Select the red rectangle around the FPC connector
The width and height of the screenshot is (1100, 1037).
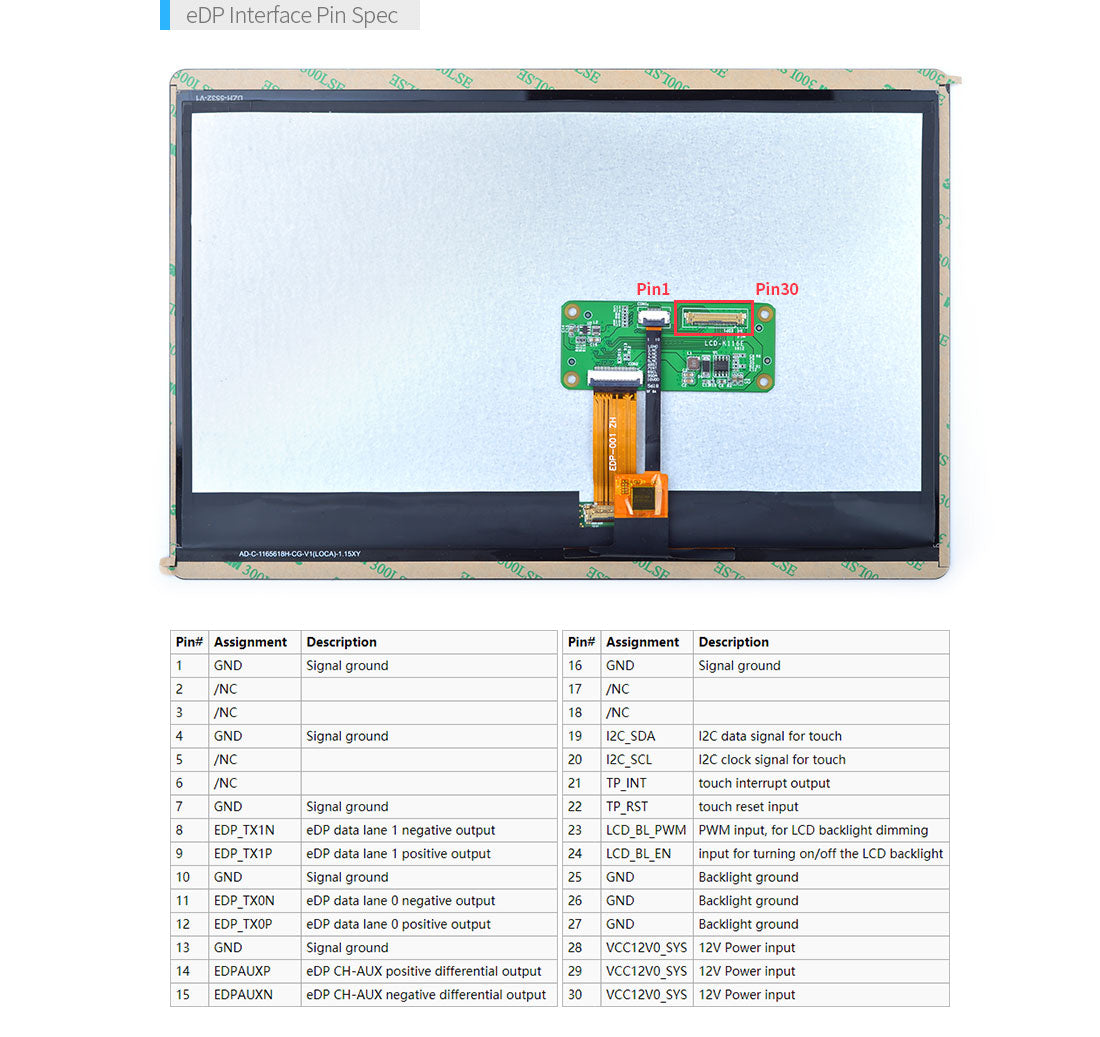click(x=714, y=318)
